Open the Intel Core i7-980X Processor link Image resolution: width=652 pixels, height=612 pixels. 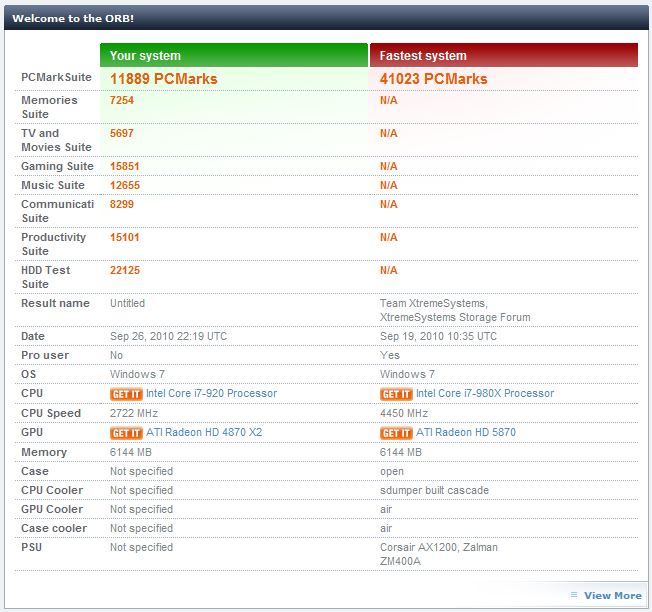485,393
